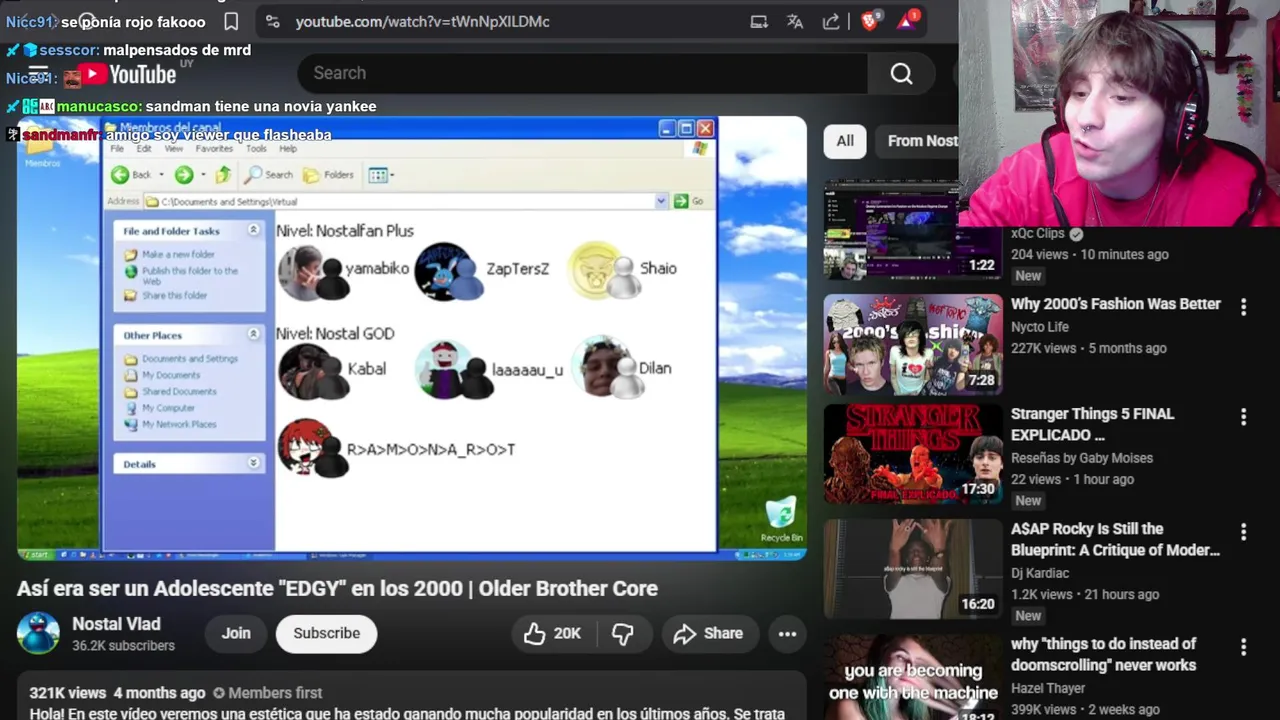Open options for A$AP Rocky video
1280x720 pixels.
pyautogui.click(x=1243, y=532)
